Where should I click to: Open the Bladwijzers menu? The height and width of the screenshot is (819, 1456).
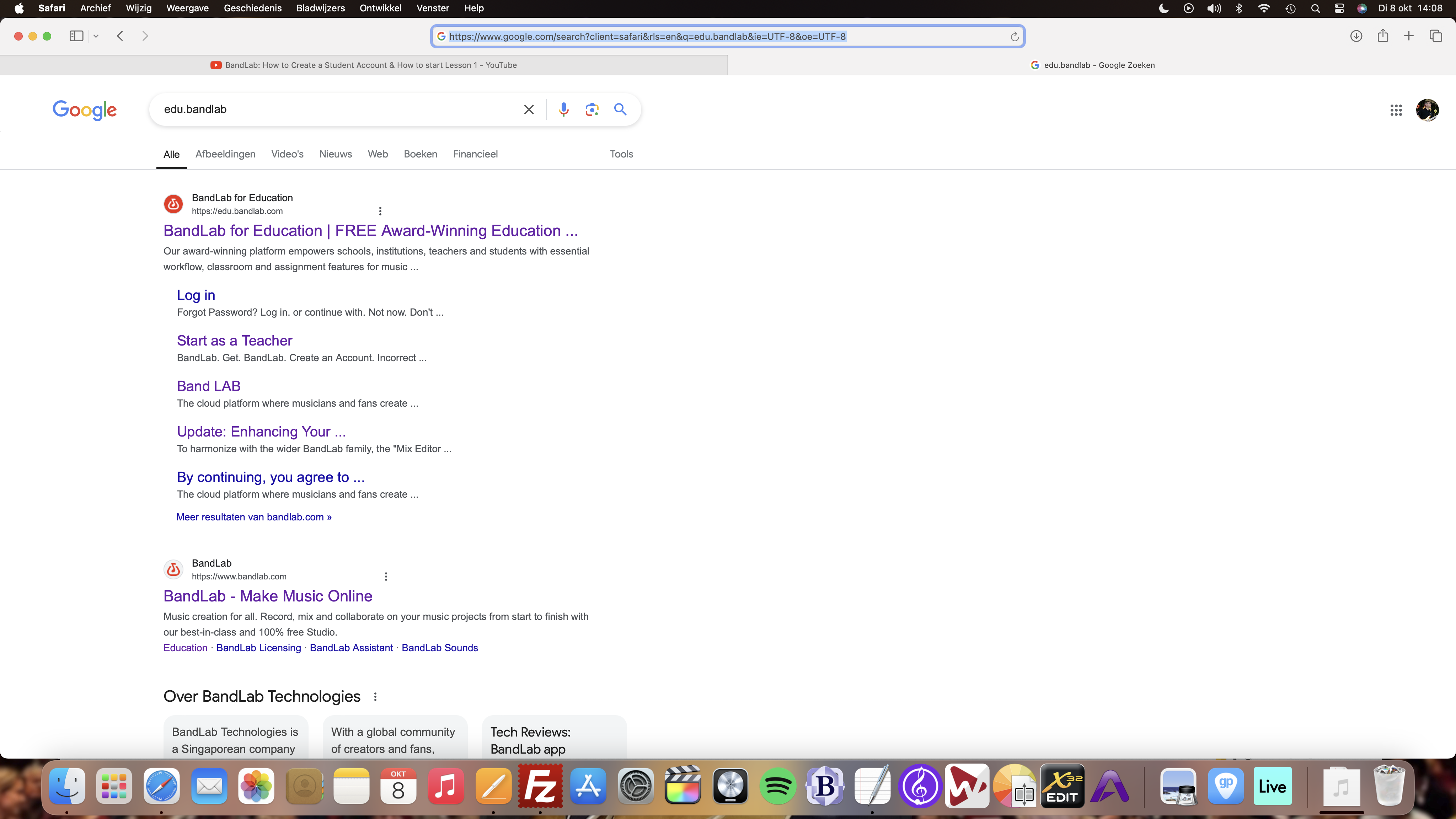click(320, 8)
